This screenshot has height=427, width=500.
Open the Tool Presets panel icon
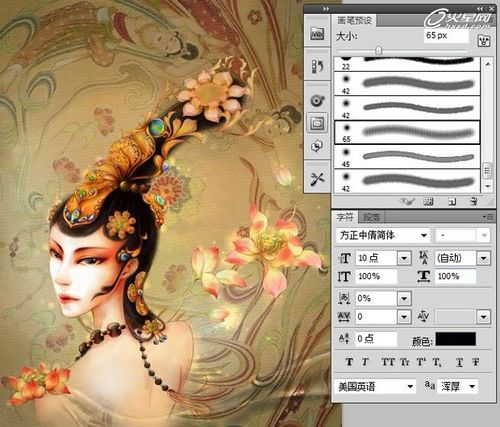pos(317,179)
